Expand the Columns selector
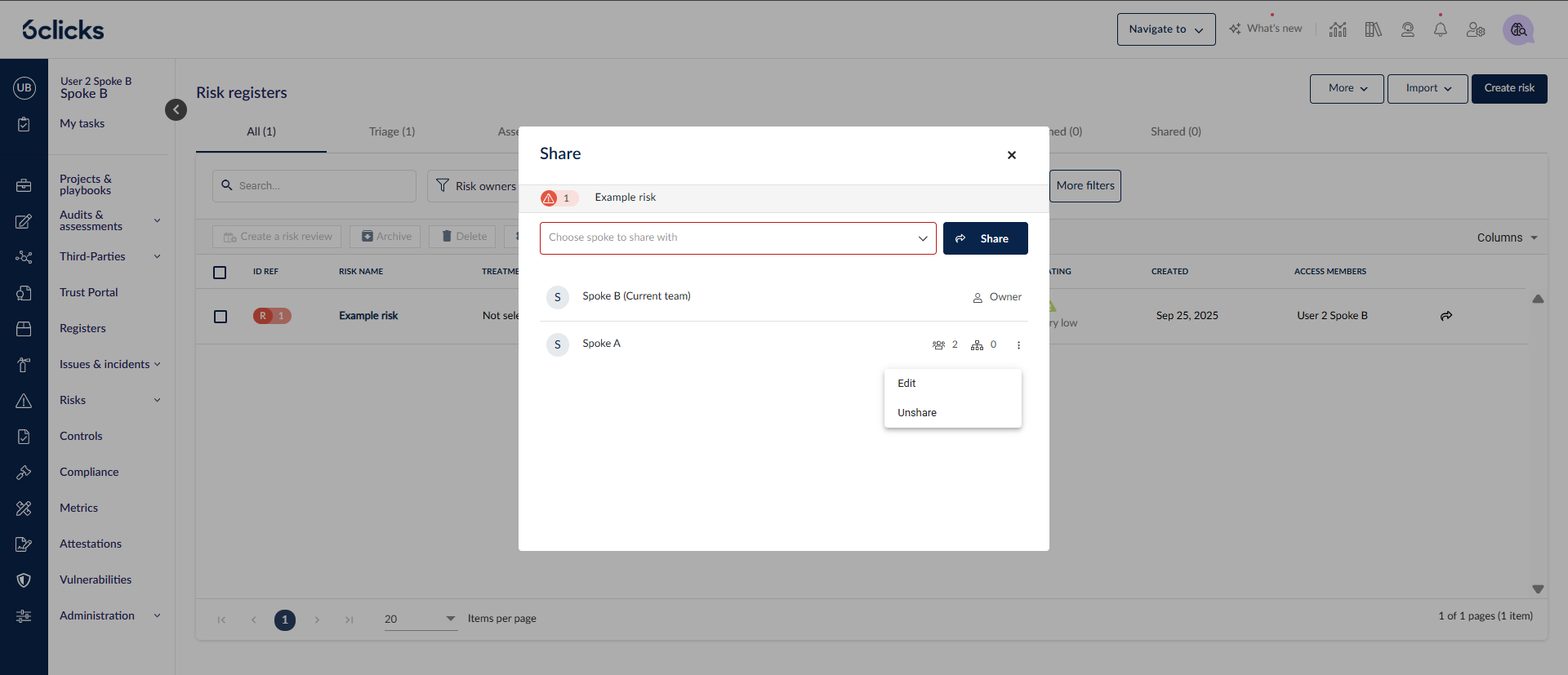1568x675 pixels. pyautogui.click(x=1507, y=238)
